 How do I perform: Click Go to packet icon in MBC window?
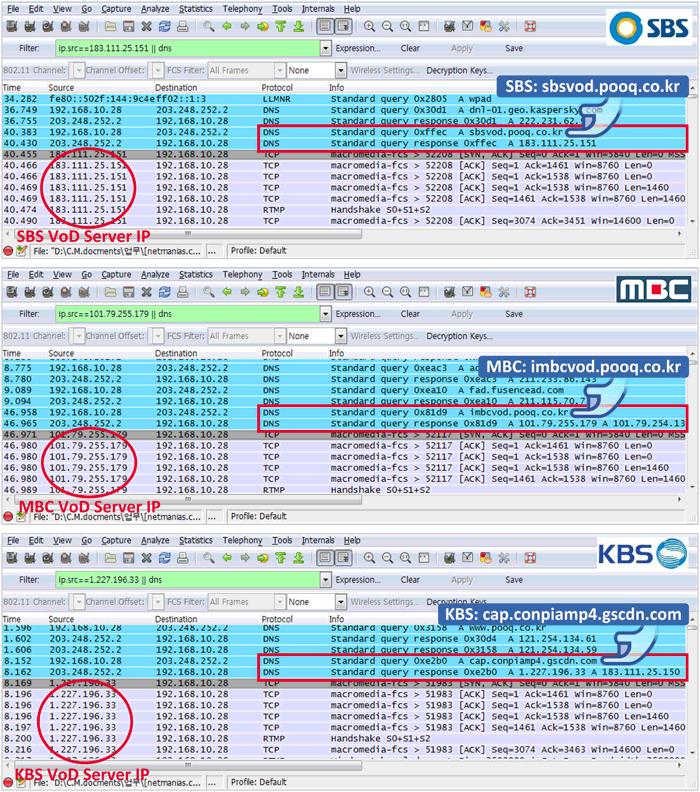pos(263,291)
